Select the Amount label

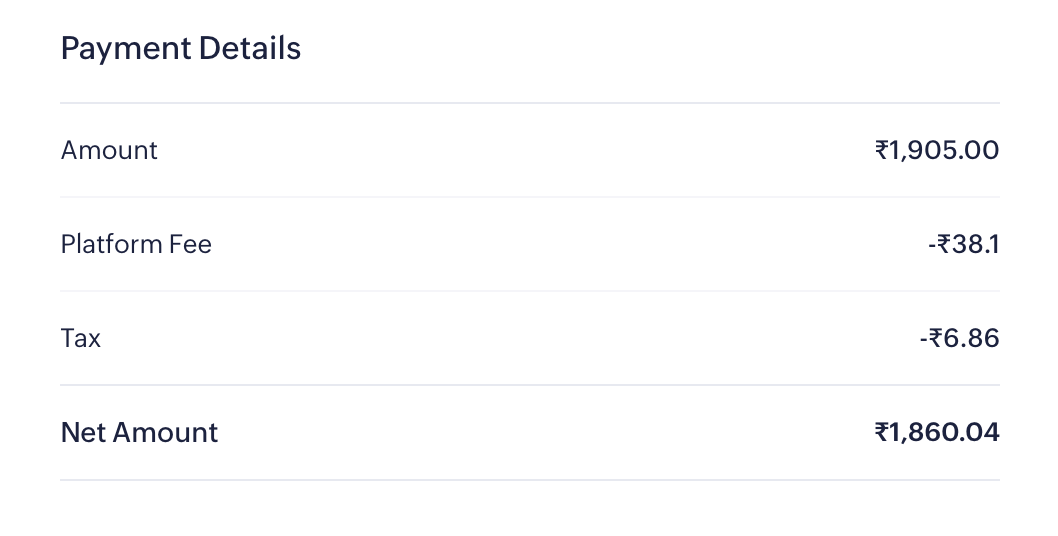coord(109,150)
